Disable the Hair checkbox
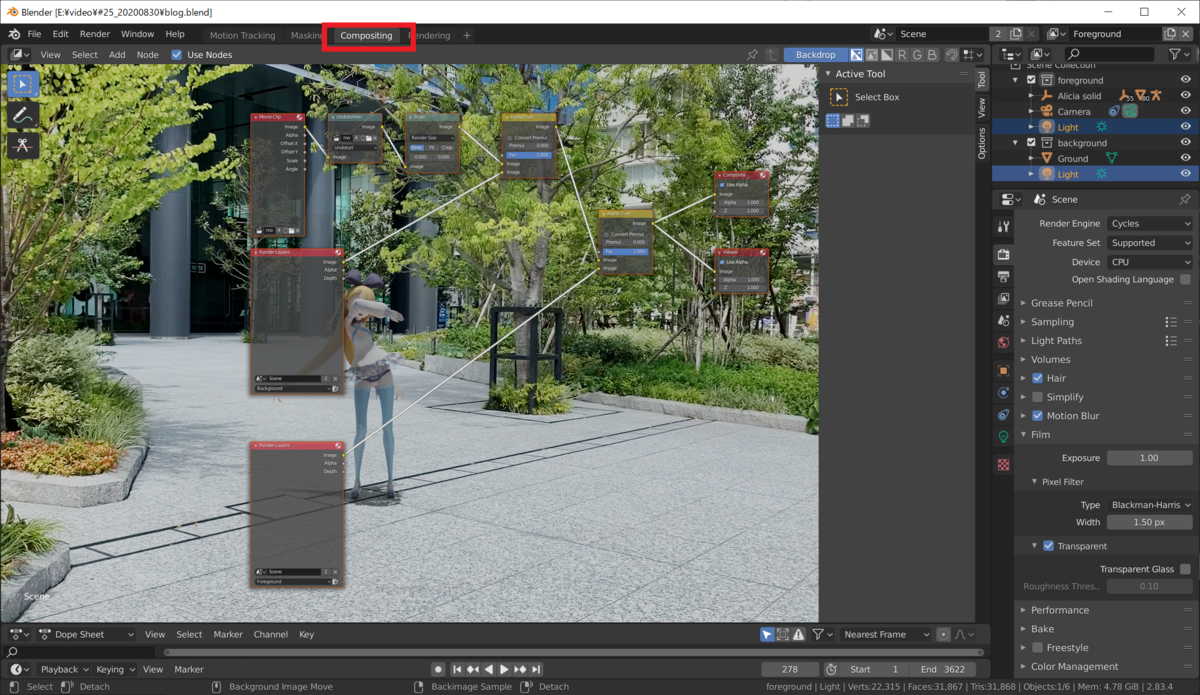Image resolution: width=1200 pixels, height=695 pixels. click(x=1037, y=378)
